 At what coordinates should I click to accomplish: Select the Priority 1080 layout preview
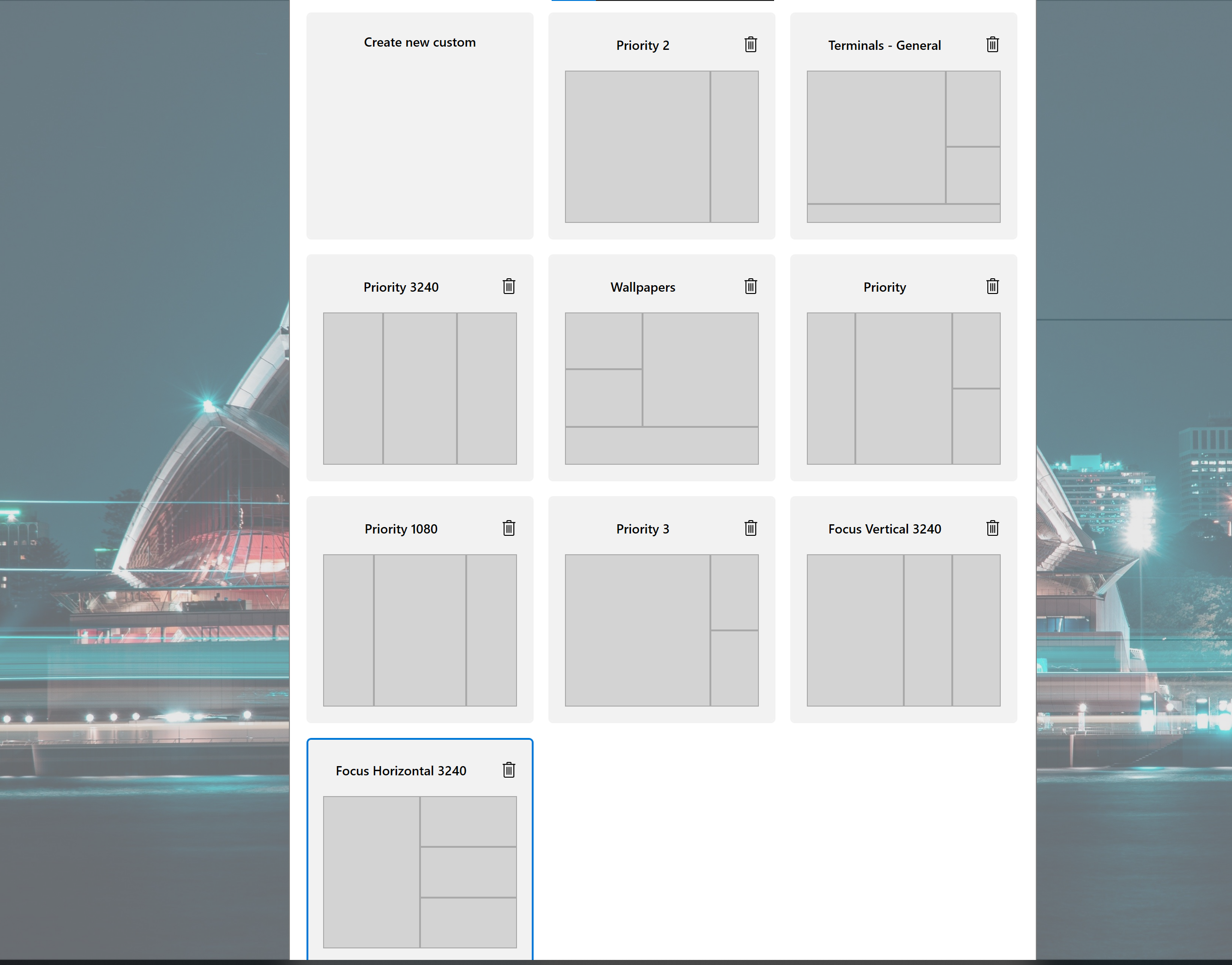coord(420,630)
